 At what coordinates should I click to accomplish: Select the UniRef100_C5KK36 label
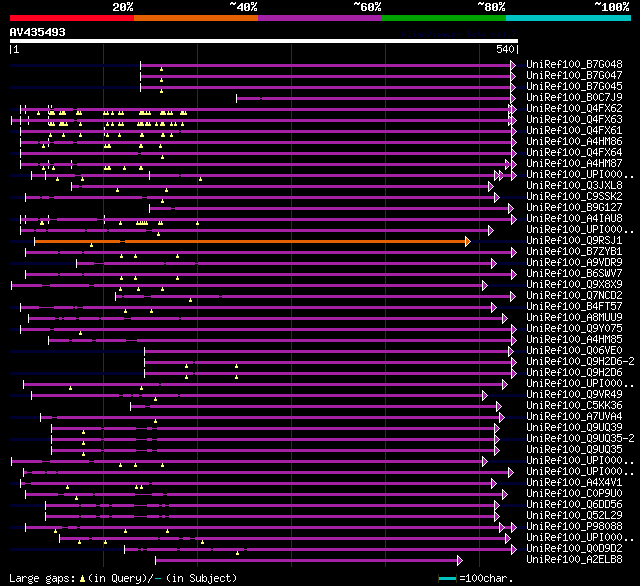pyautogui.click(x=574, y=406)
